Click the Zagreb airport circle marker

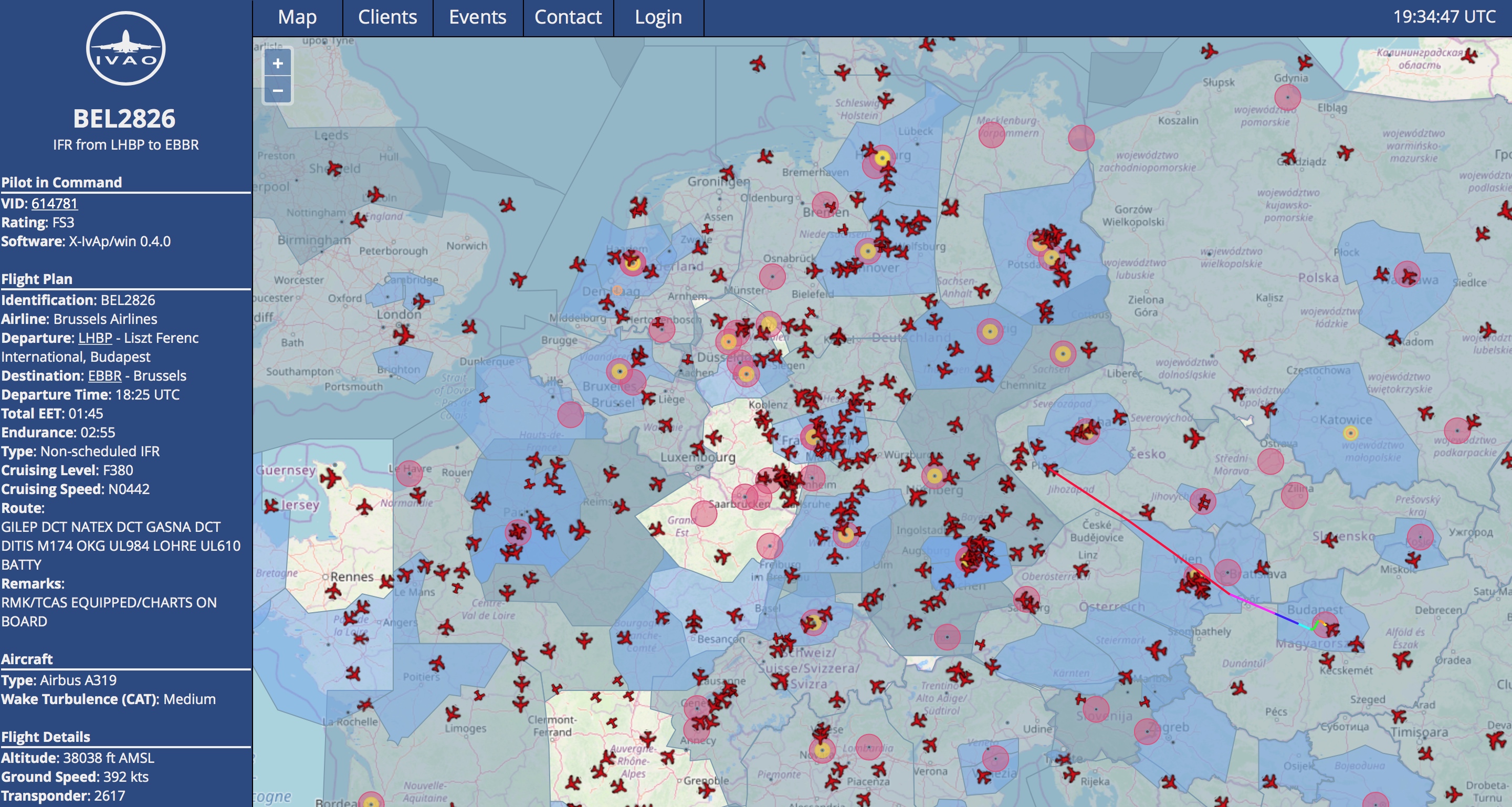1147,731
